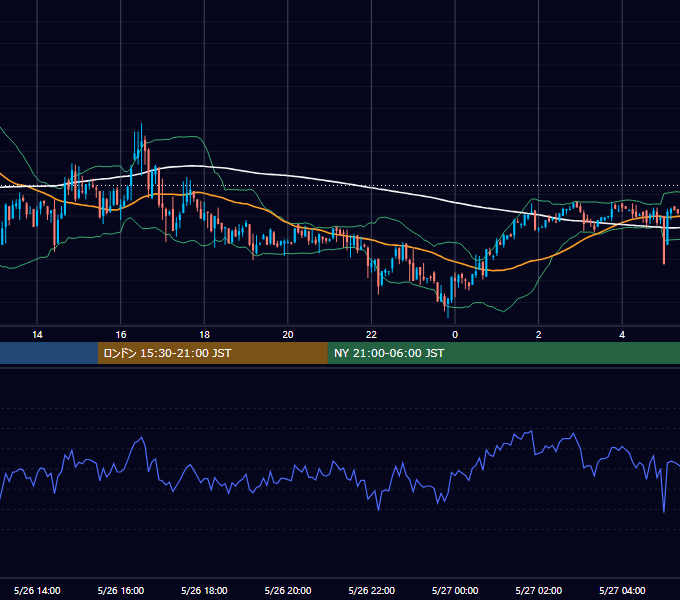The image size is (680, 600).
Task: Click the 5/26 20:00 date label
Action: tap(288, 590)
